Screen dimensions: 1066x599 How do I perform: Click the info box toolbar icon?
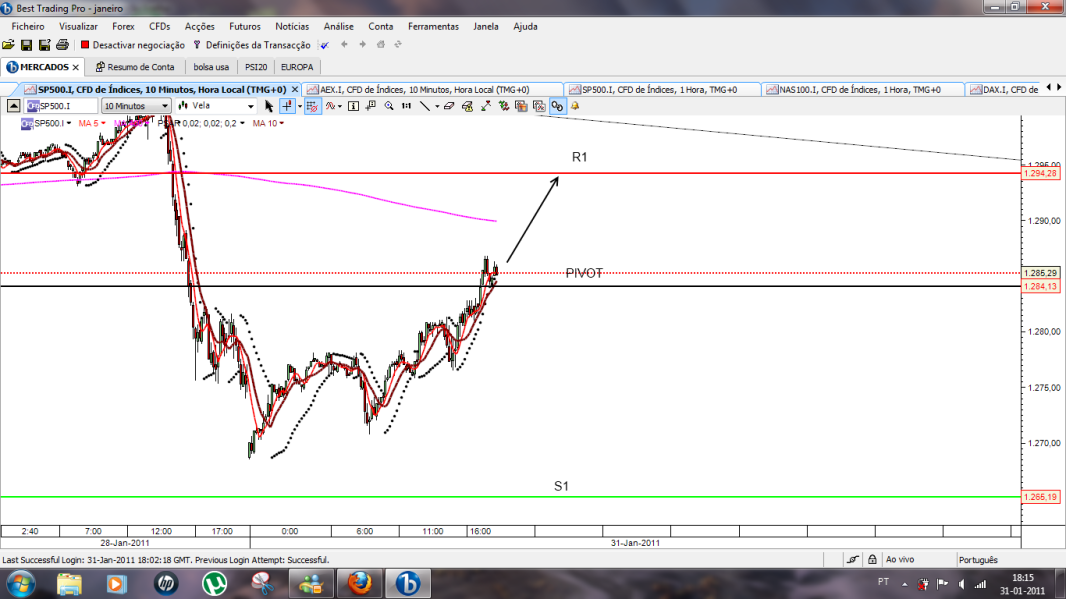pyautogui.click(x=354, y=106)
